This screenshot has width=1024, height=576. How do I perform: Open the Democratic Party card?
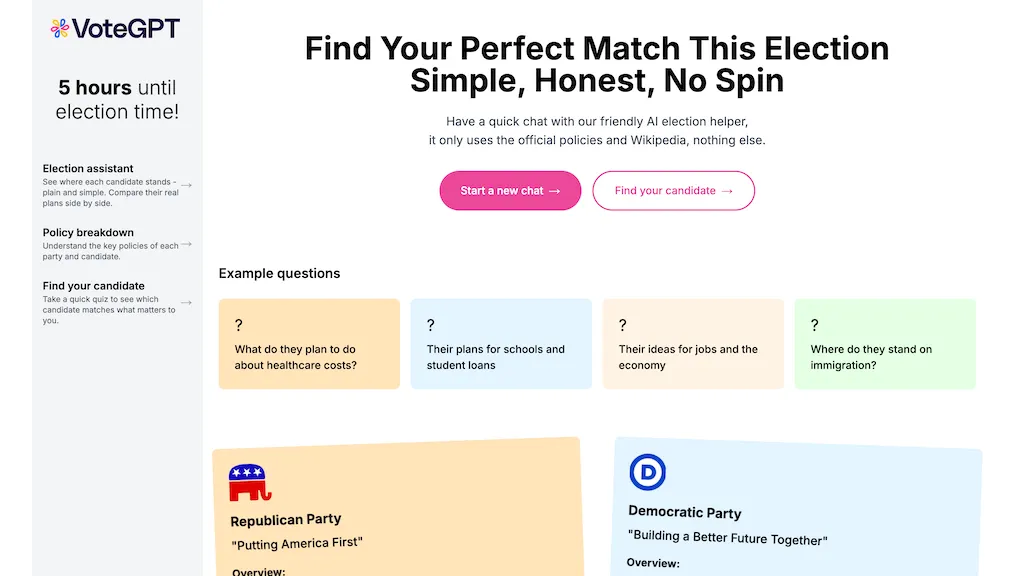point(796,508)
